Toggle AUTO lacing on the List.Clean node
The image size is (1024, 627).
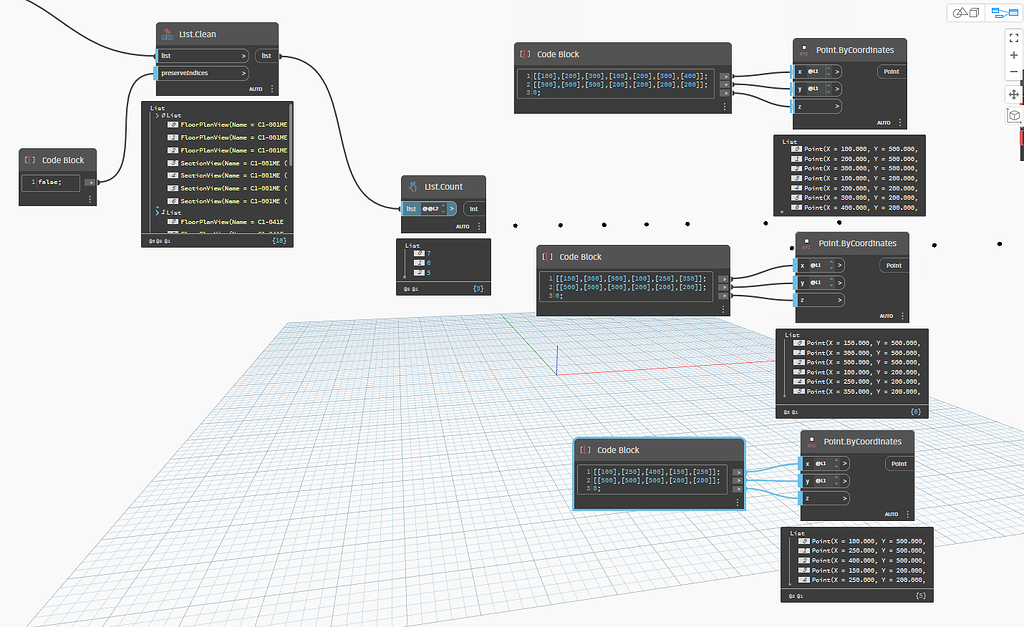(x=255, y=89)
